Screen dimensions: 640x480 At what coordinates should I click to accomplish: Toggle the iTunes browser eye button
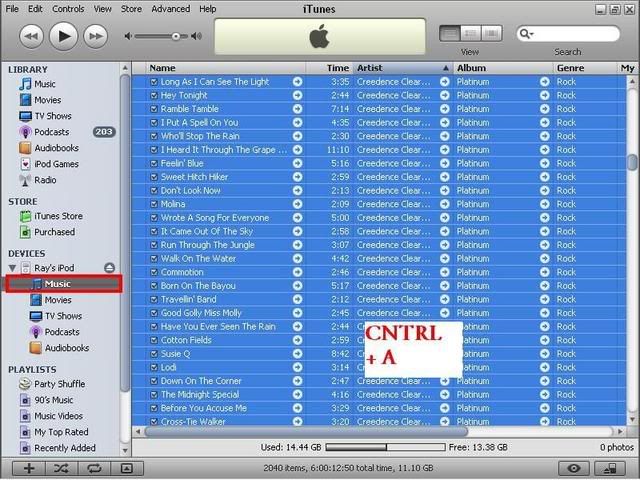click(x=573, y=469)
